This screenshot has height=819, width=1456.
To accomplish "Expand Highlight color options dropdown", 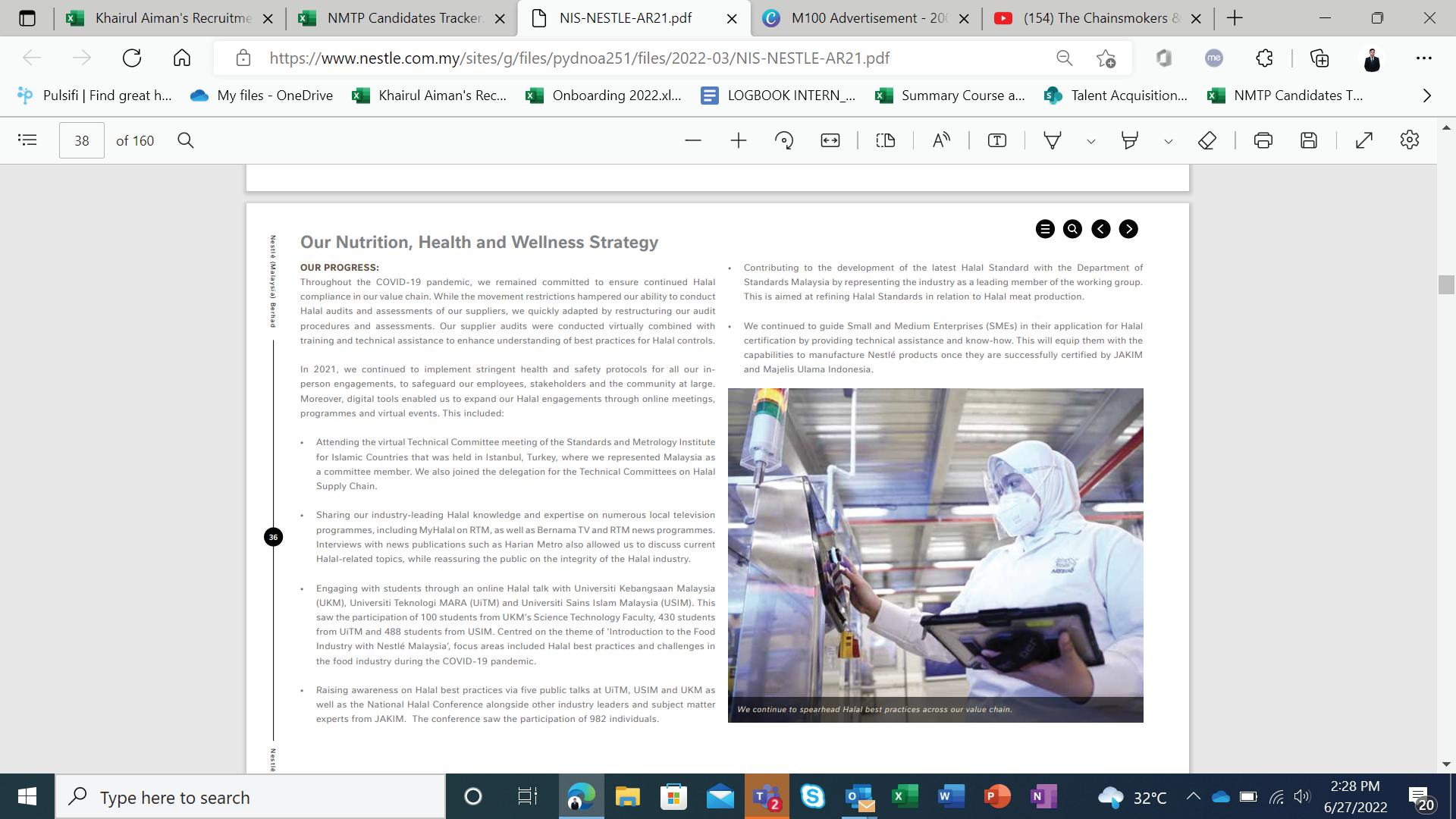I will click(1169, 141).
